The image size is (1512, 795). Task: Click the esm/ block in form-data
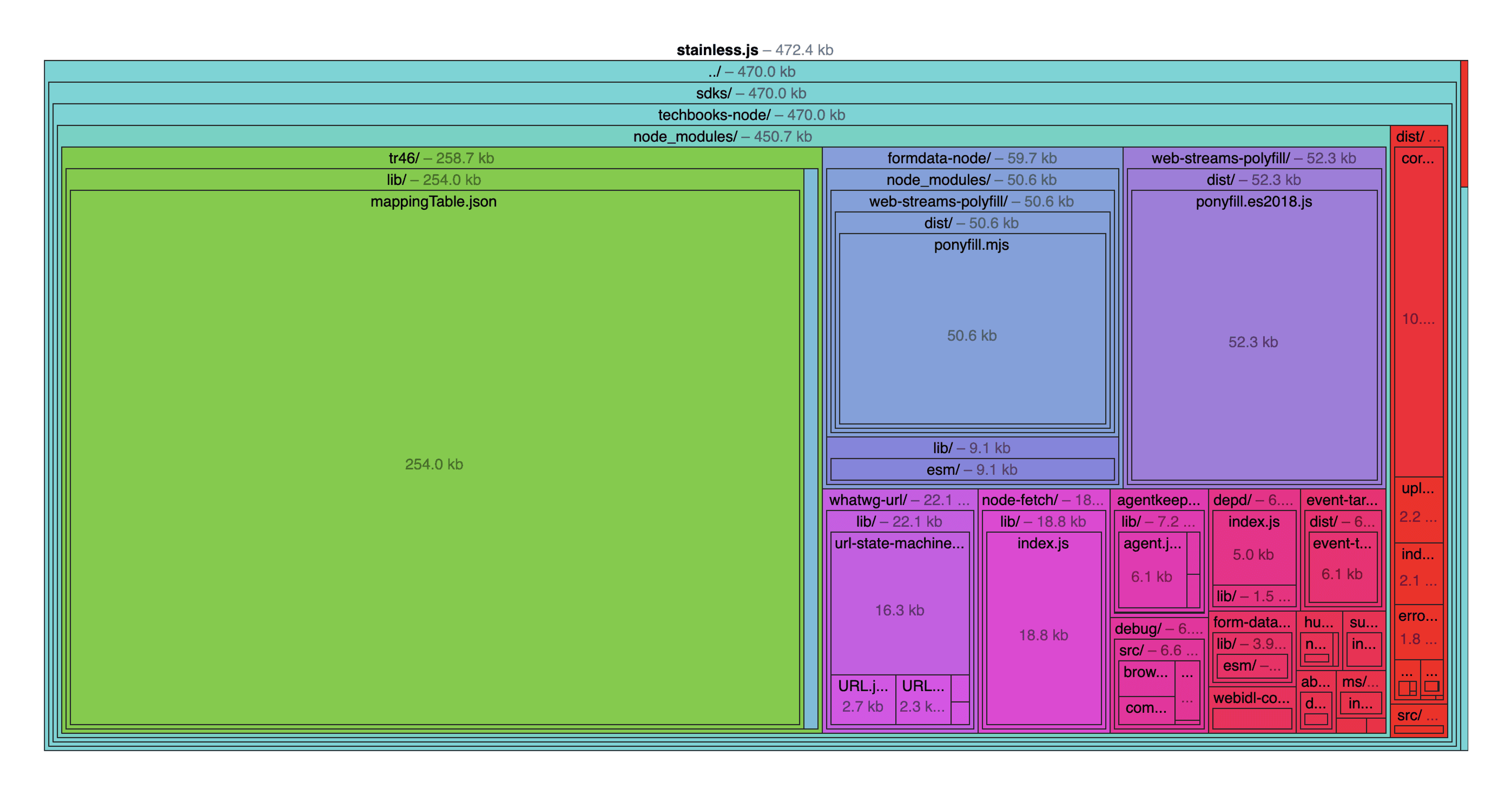tap(1252, 666)
